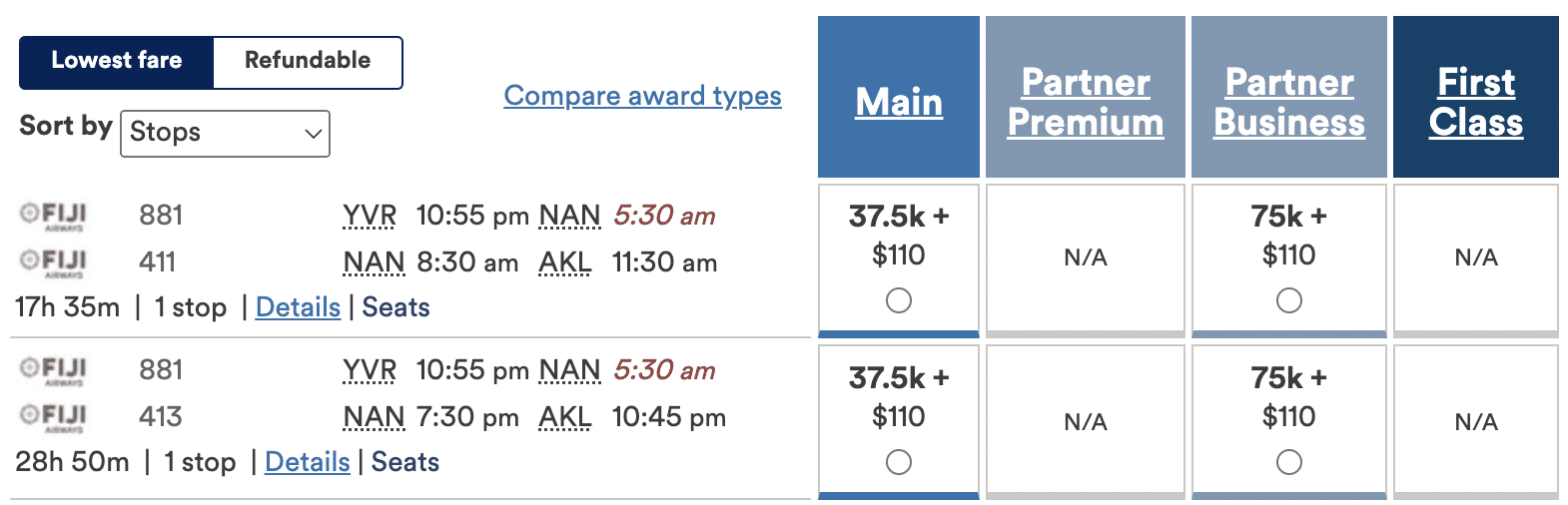The image size is (1568, 505).
Task: Switch to the Lowest fare tab
Action: [x=117, y=61]
